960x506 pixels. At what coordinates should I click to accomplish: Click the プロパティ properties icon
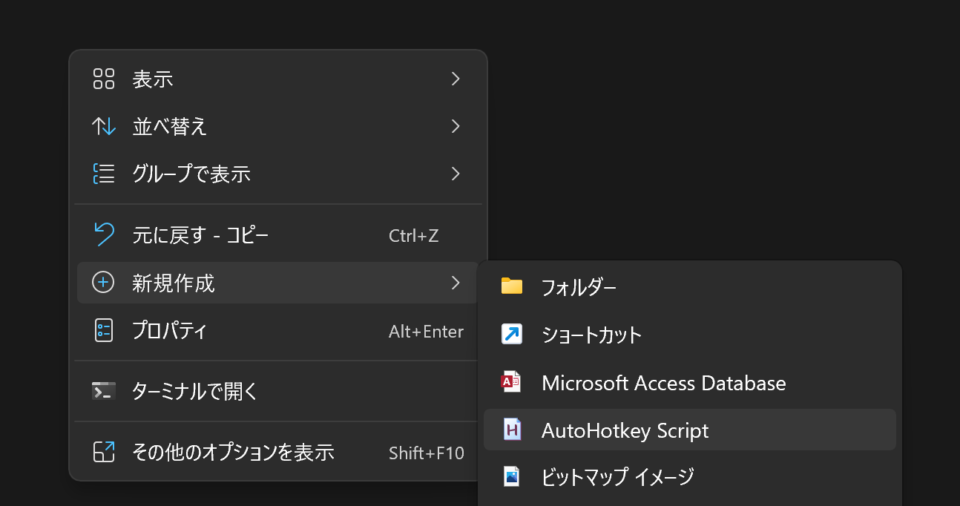tap(103, 331)
